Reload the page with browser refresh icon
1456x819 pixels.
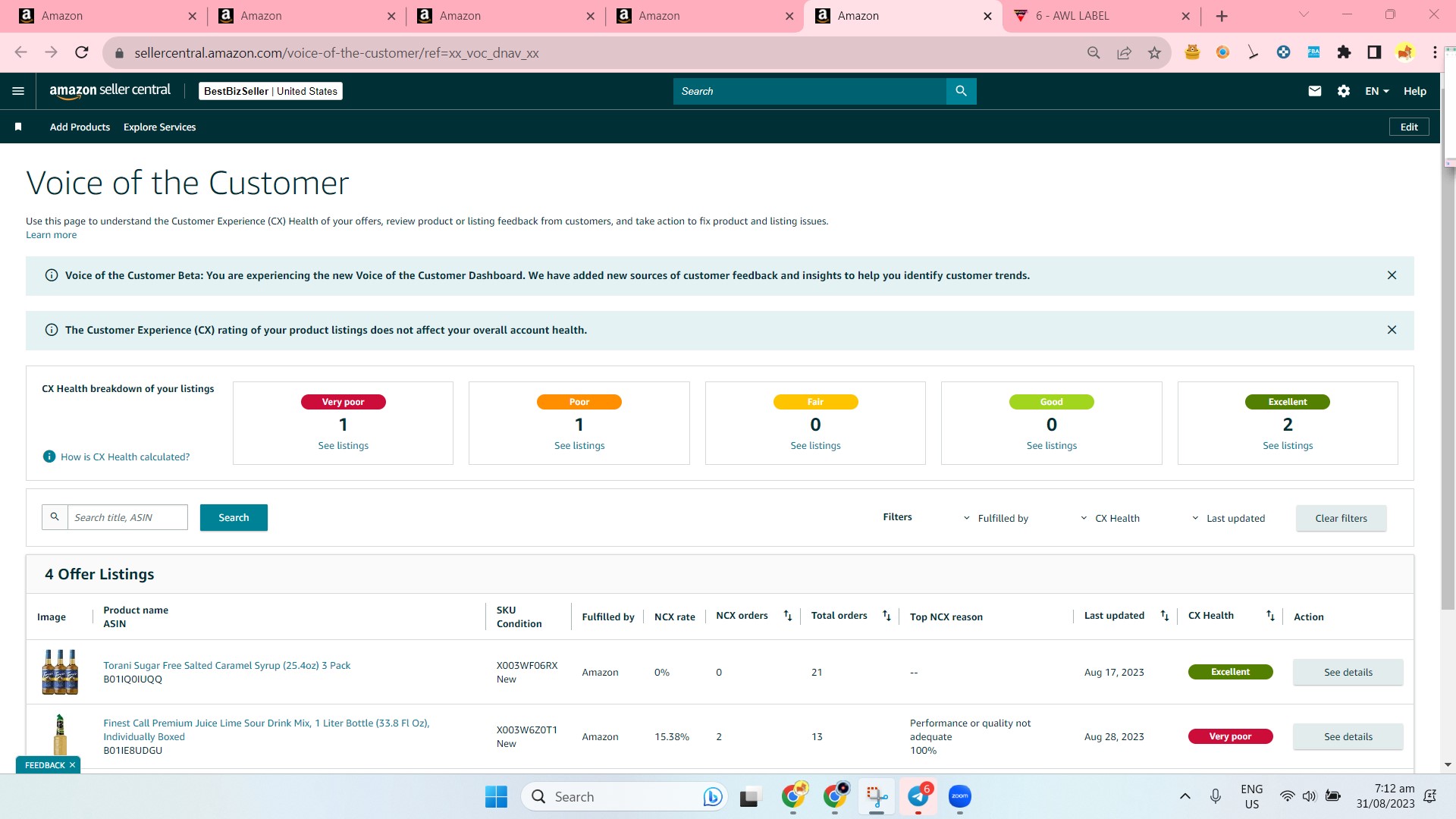[82, 52]
